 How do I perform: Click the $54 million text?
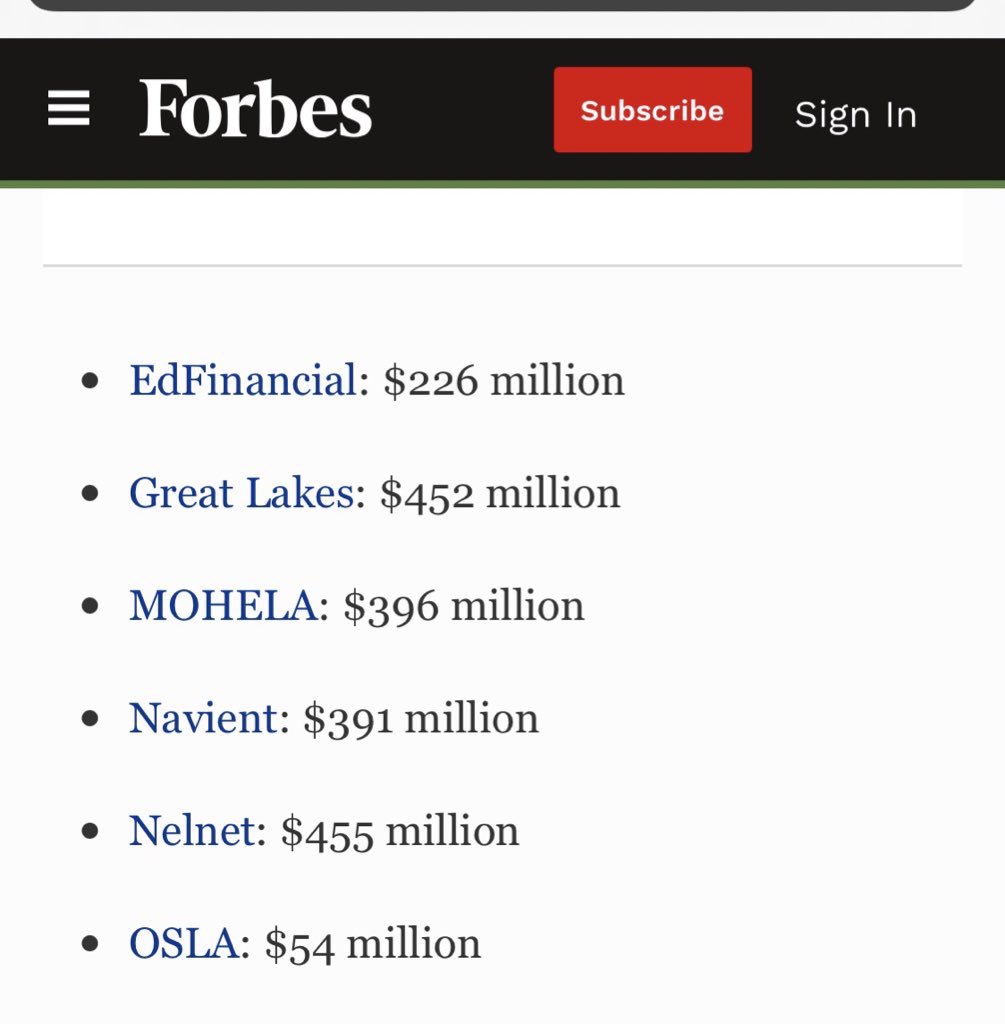pos(372,945)
